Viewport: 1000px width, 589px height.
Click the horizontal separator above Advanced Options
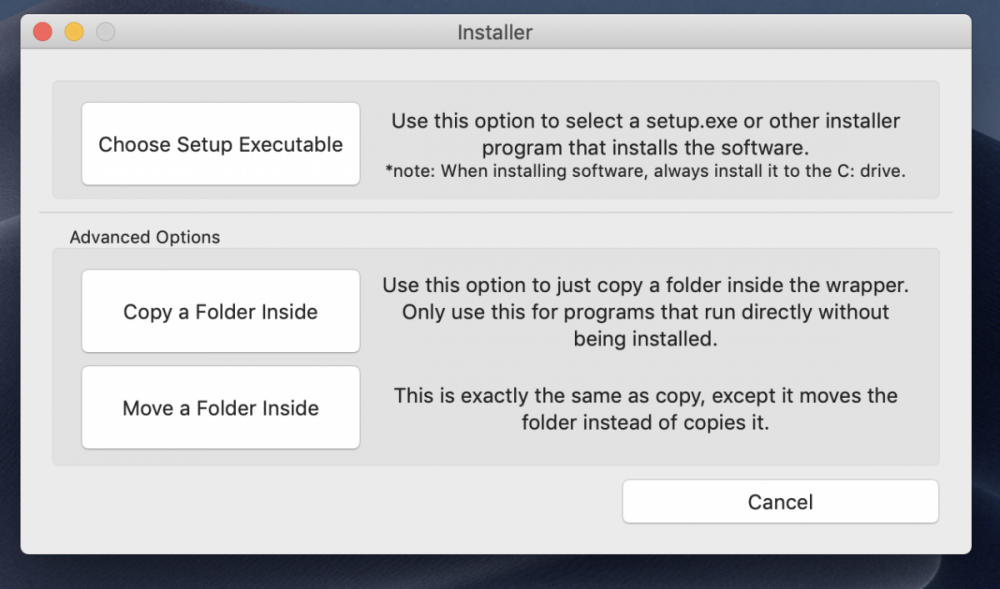495,213
